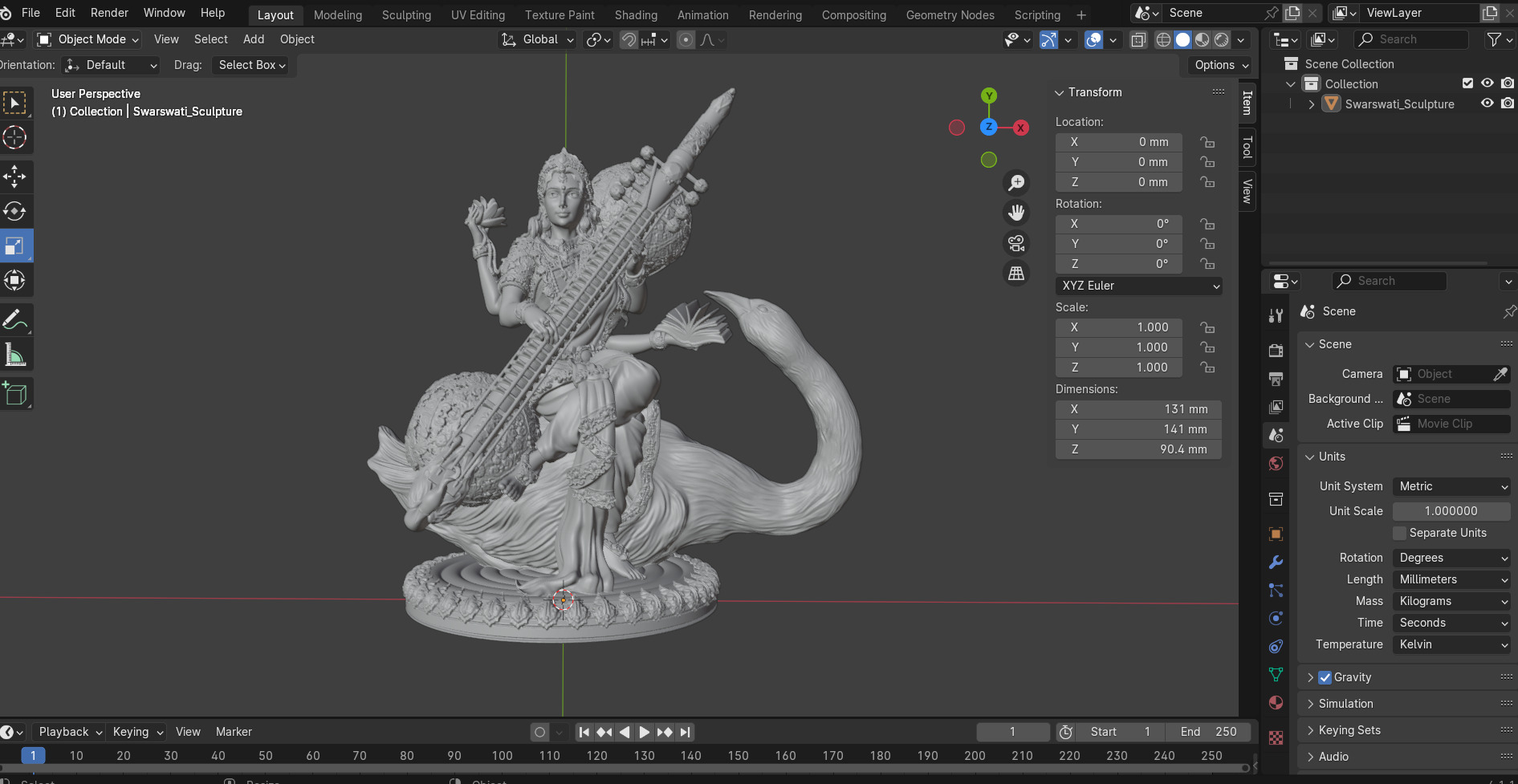Toggle Location X lock icon
This screenshot has width=1518, height=784.
click(1207, 142)
